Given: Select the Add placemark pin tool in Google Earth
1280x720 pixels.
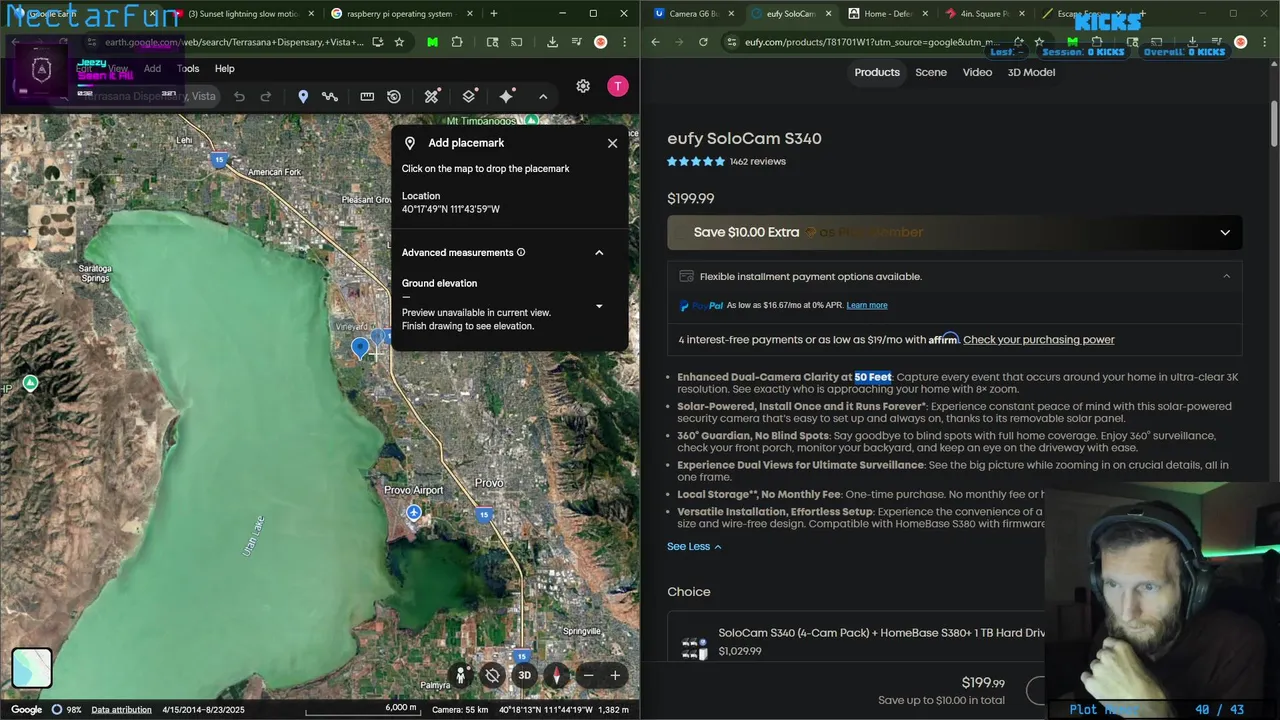Looking at the screenshot, I should point(303,96).
